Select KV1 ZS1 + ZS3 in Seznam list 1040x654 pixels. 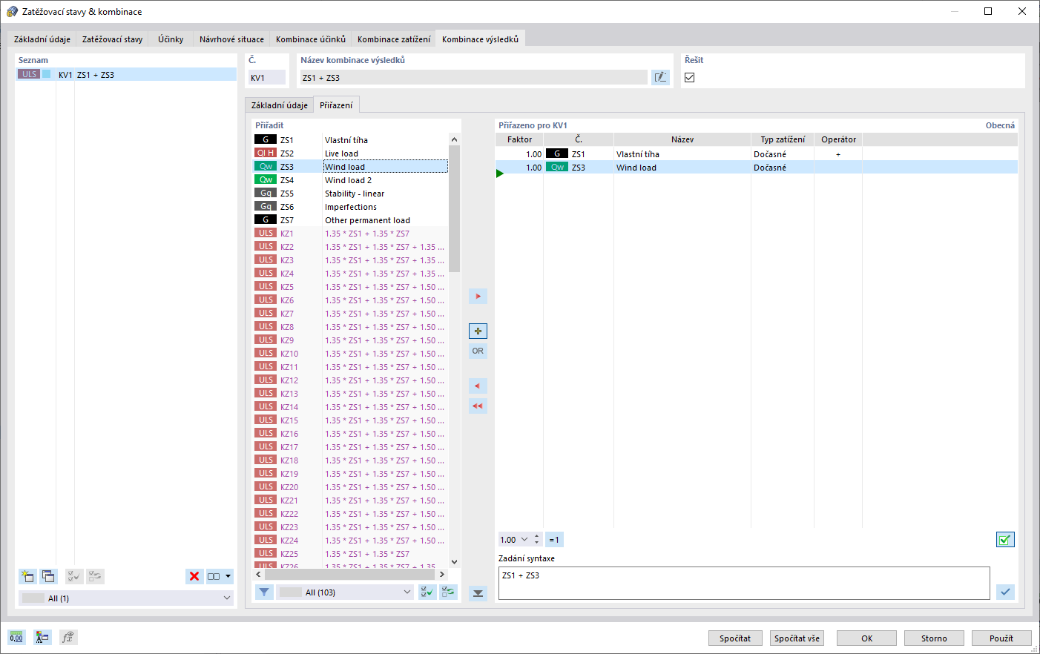tap(126, 74)
